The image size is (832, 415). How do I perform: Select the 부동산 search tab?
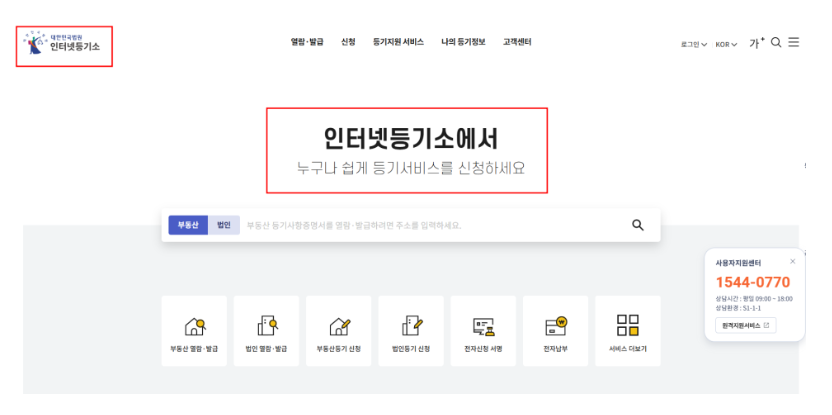(188, 225)
